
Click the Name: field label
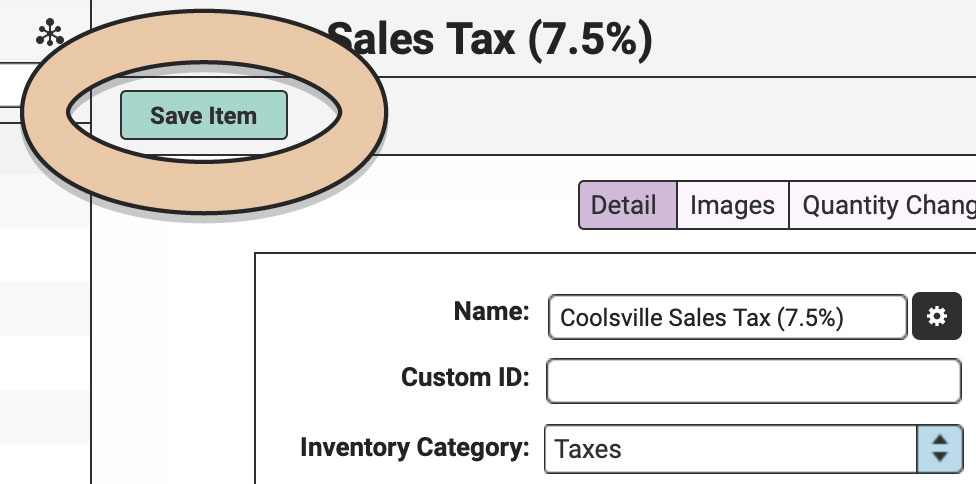(491, 311)
